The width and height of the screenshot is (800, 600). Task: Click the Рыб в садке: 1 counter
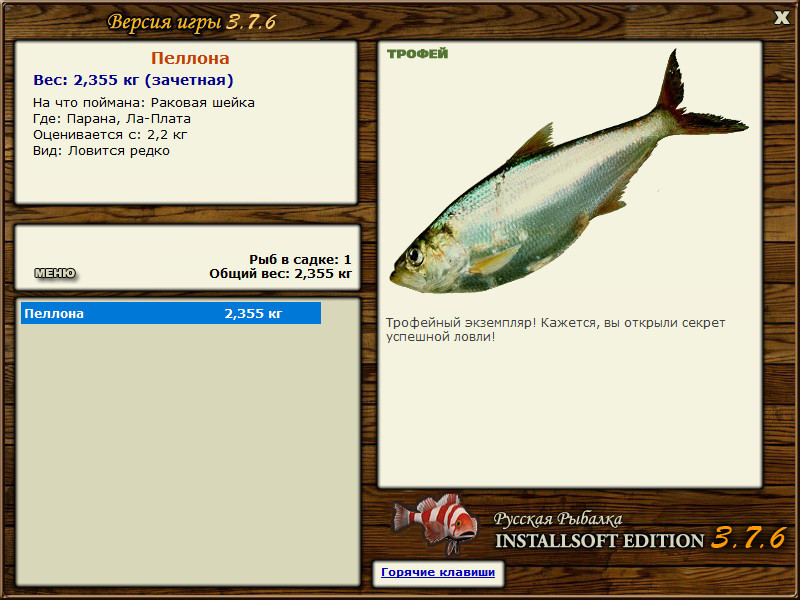(301, 260)
